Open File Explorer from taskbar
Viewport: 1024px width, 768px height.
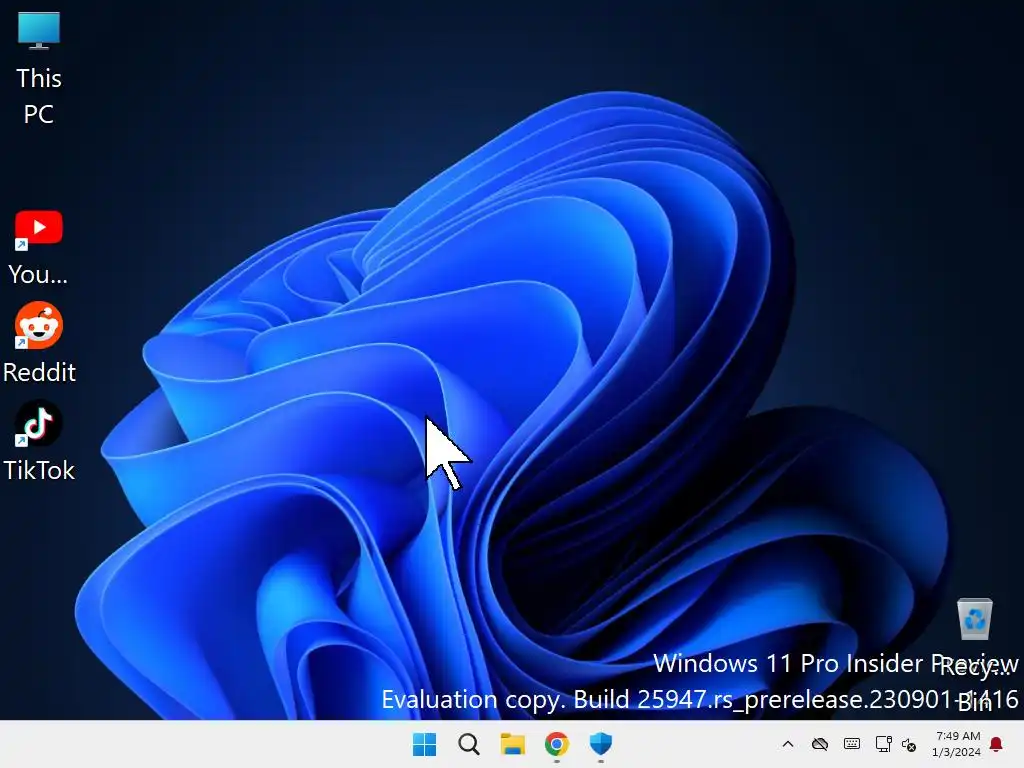pos(513,744)
